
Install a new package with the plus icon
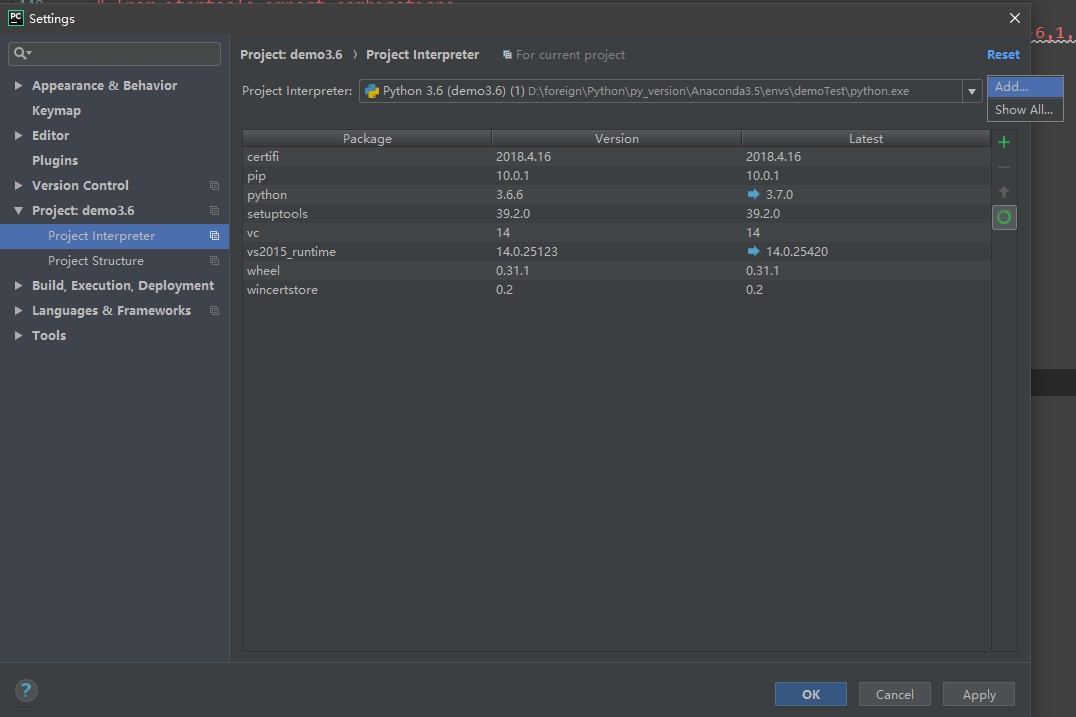coord(1004,142)
